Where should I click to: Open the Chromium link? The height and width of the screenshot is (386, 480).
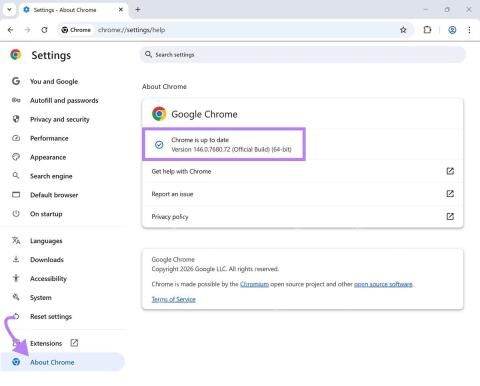(x=254, y=284)
